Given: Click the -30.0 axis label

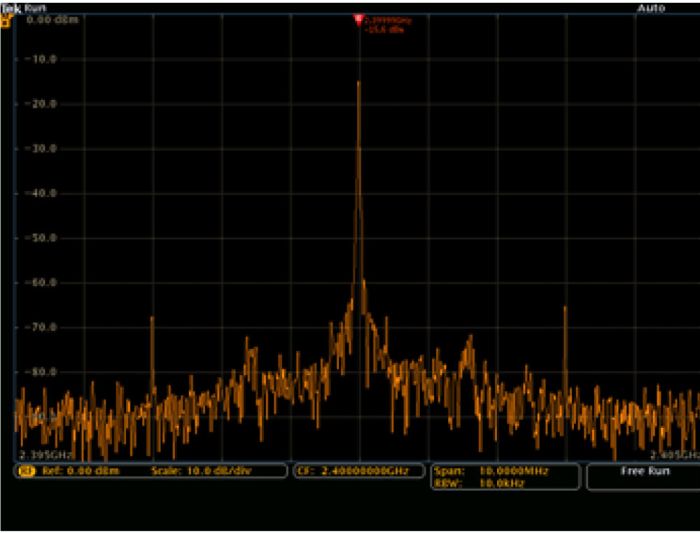Looking at the screenshot, I should click(41, 148).
